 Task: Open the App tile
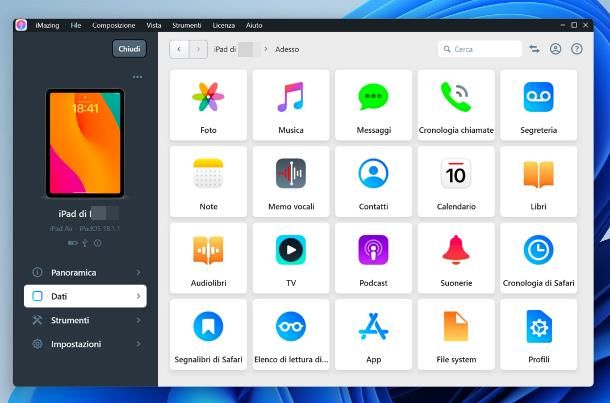click(x=373, y=335)
